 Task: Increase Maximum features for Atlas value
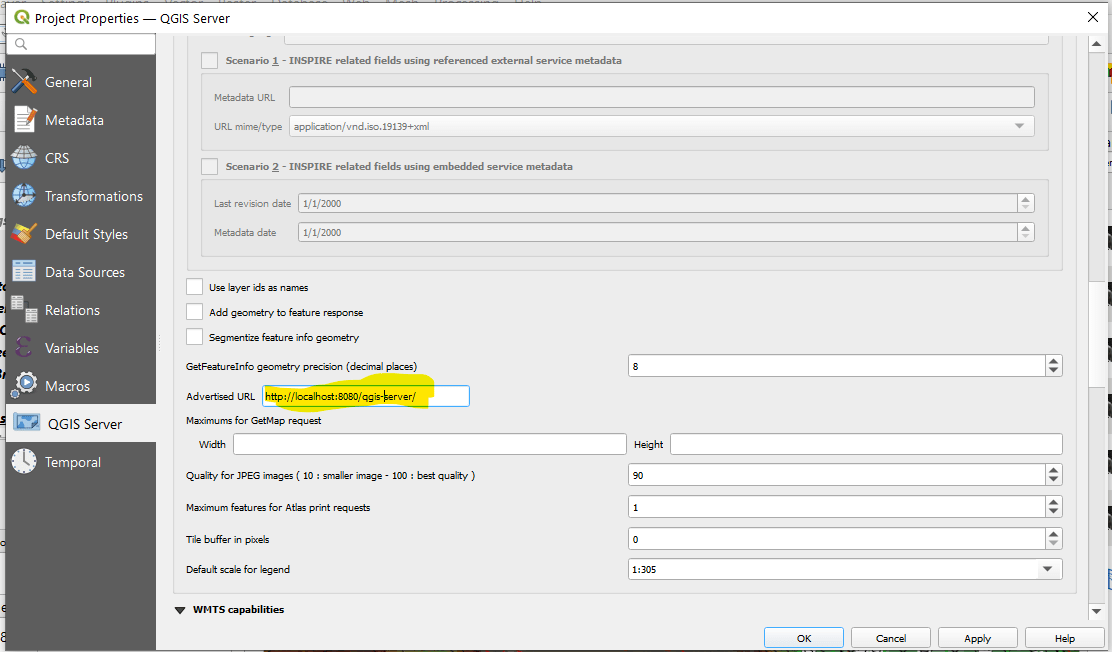1053,502
